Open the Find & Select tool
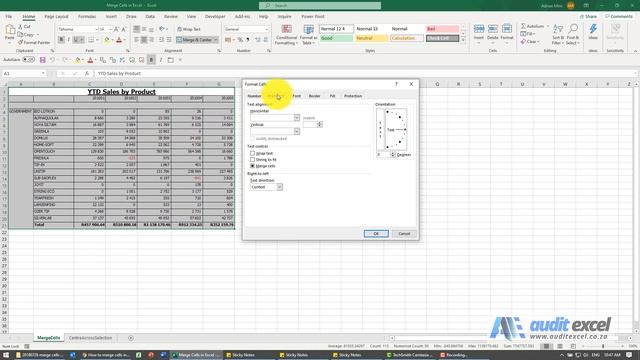The width and height of the screenshot is (640, 360). click(x=573, y=34)
